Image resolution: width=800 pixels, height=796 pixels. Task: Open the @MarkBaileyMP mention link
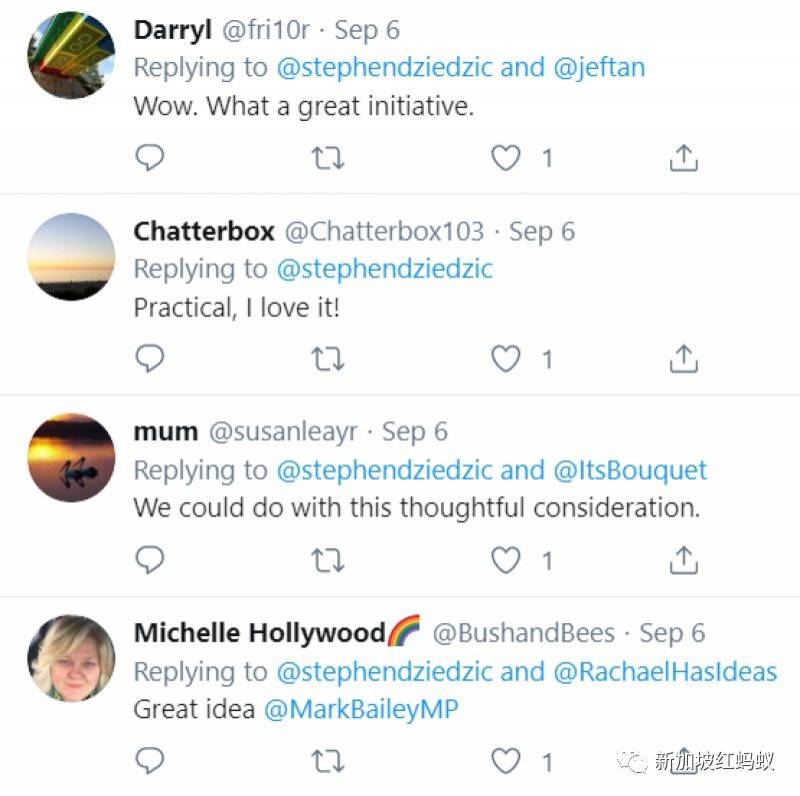361,709
